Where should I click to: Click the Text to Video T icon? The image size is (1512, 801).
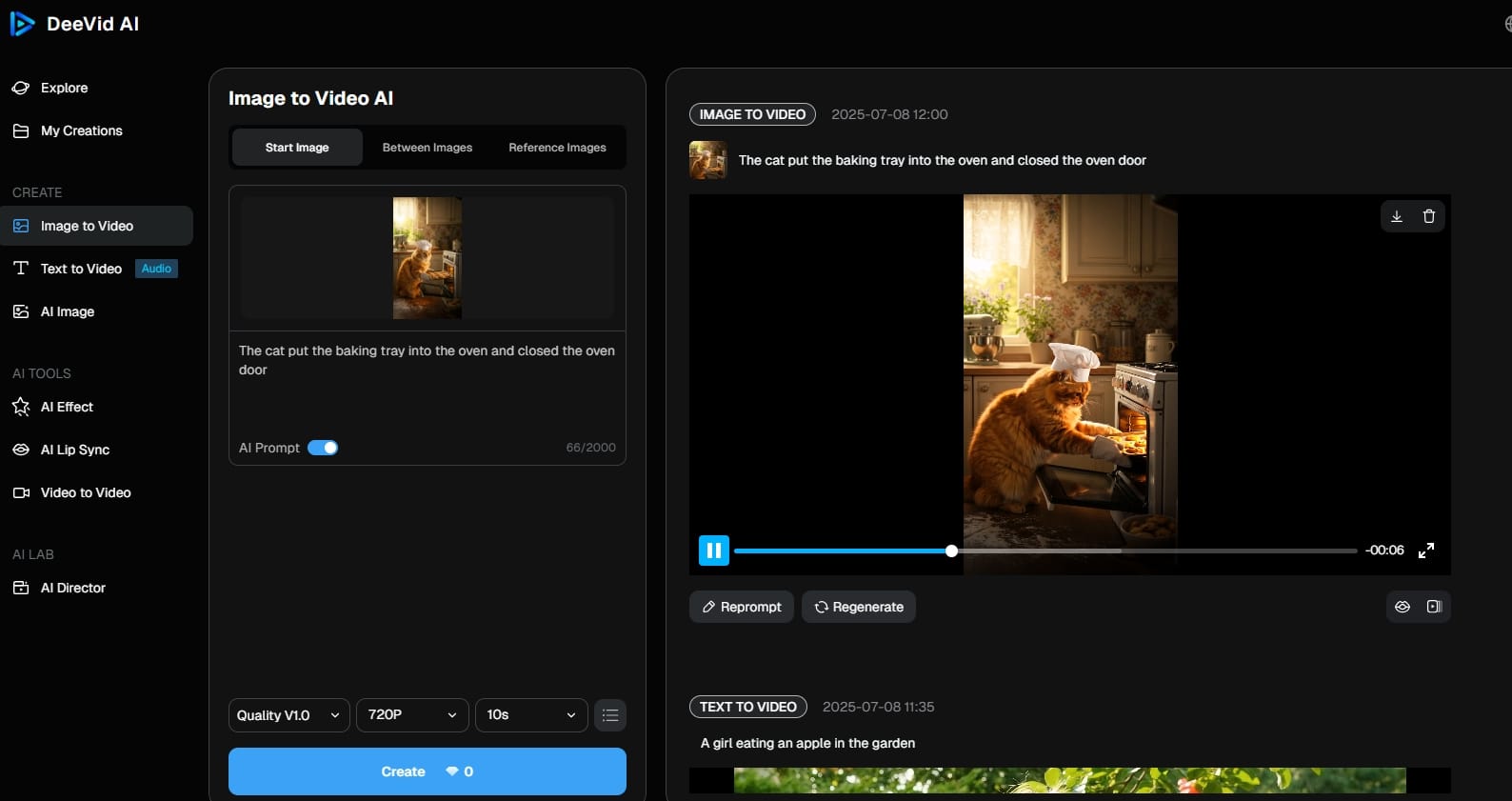pos(21,269)
